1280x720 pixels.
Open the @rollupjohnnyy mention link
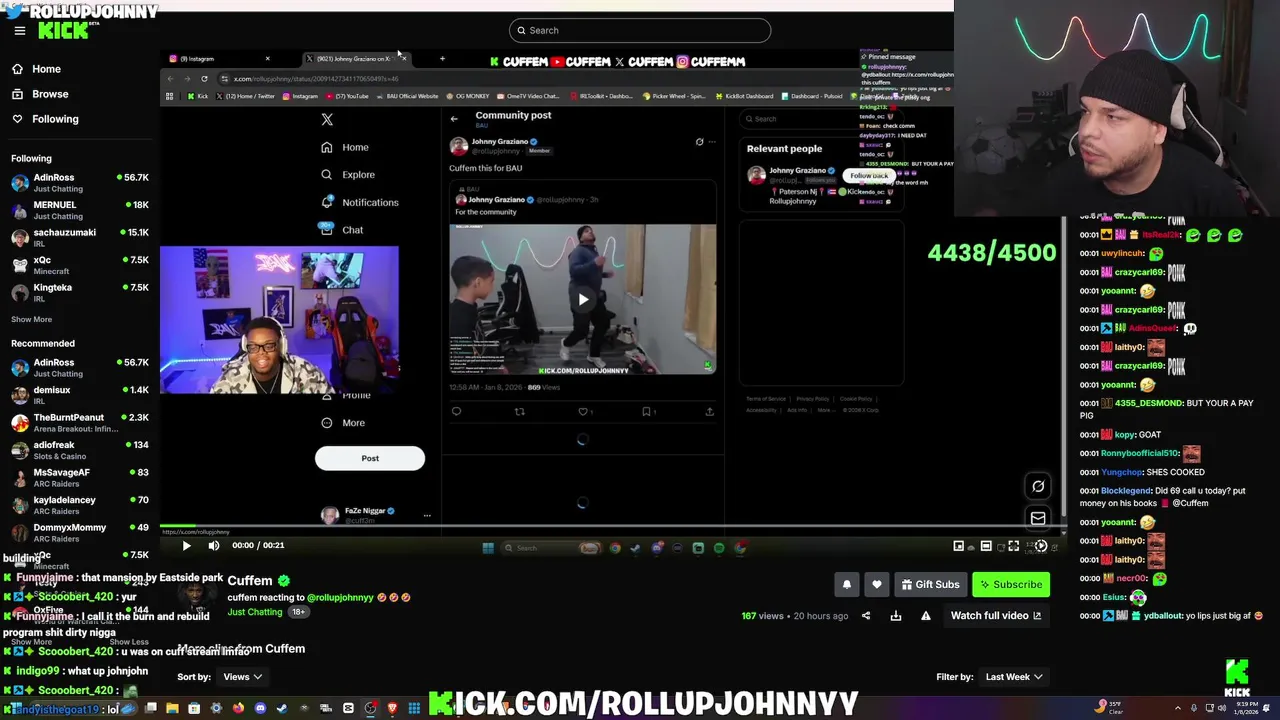[x=340, y=598]
